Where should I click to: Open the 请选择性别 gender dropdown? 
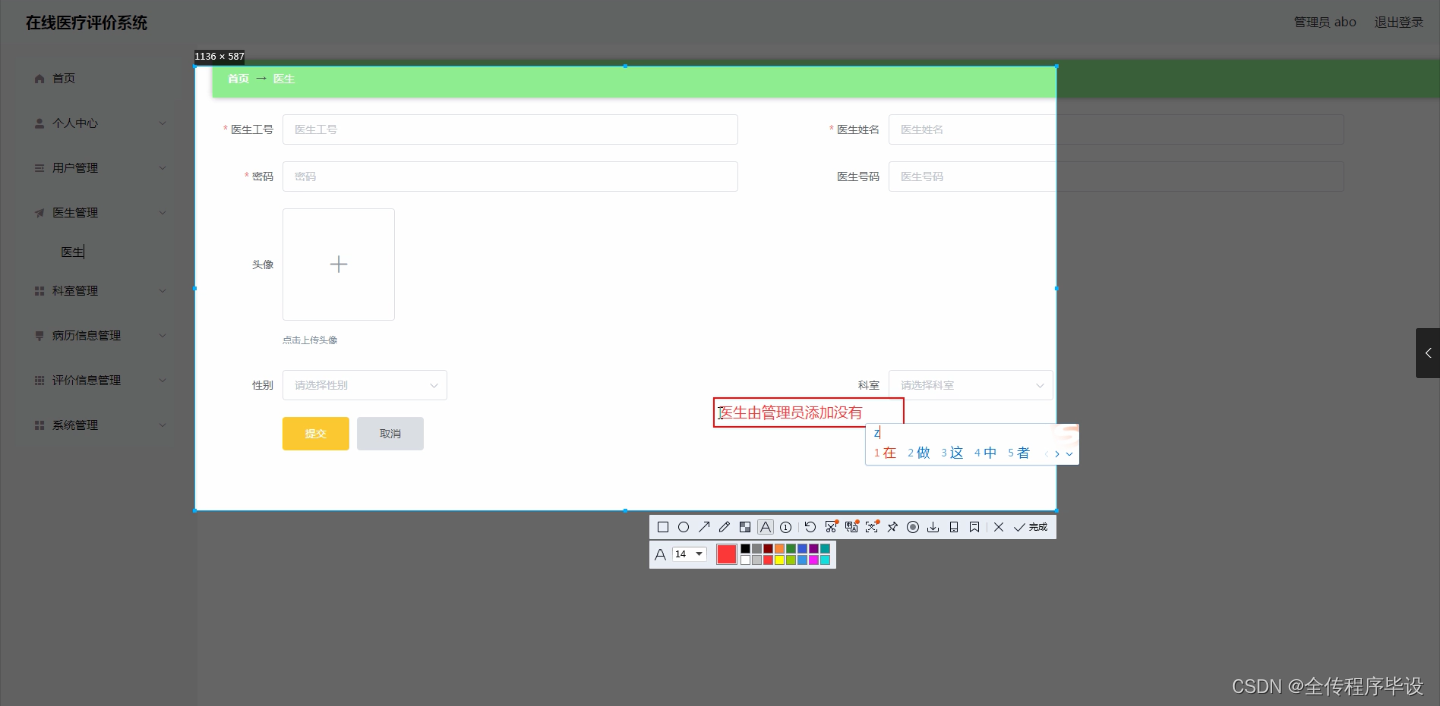pyautogui.click(x=364, y=385)
